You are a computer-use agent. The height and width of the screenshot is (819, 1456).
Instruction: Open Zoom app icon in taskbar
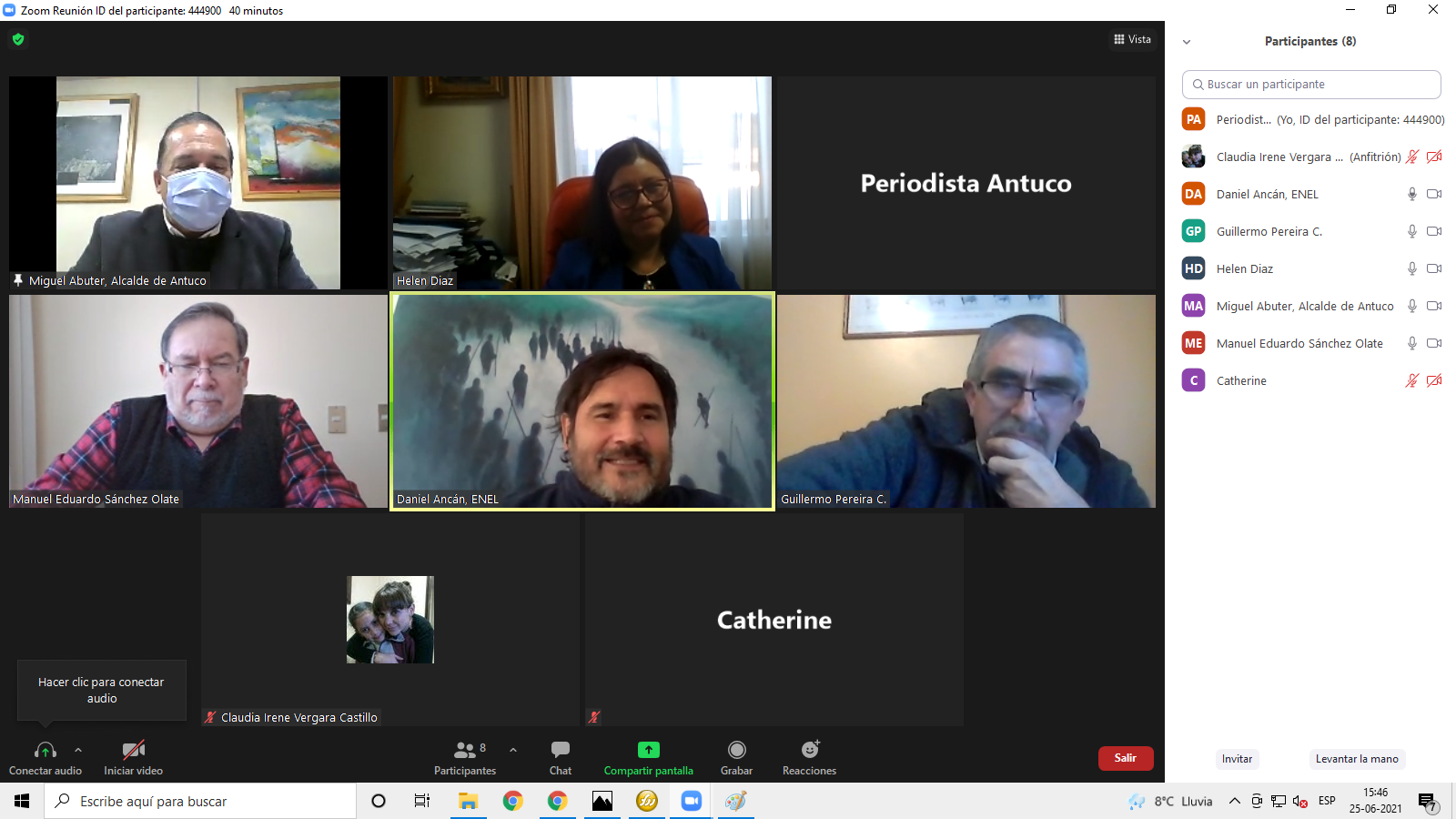[692, 801]
